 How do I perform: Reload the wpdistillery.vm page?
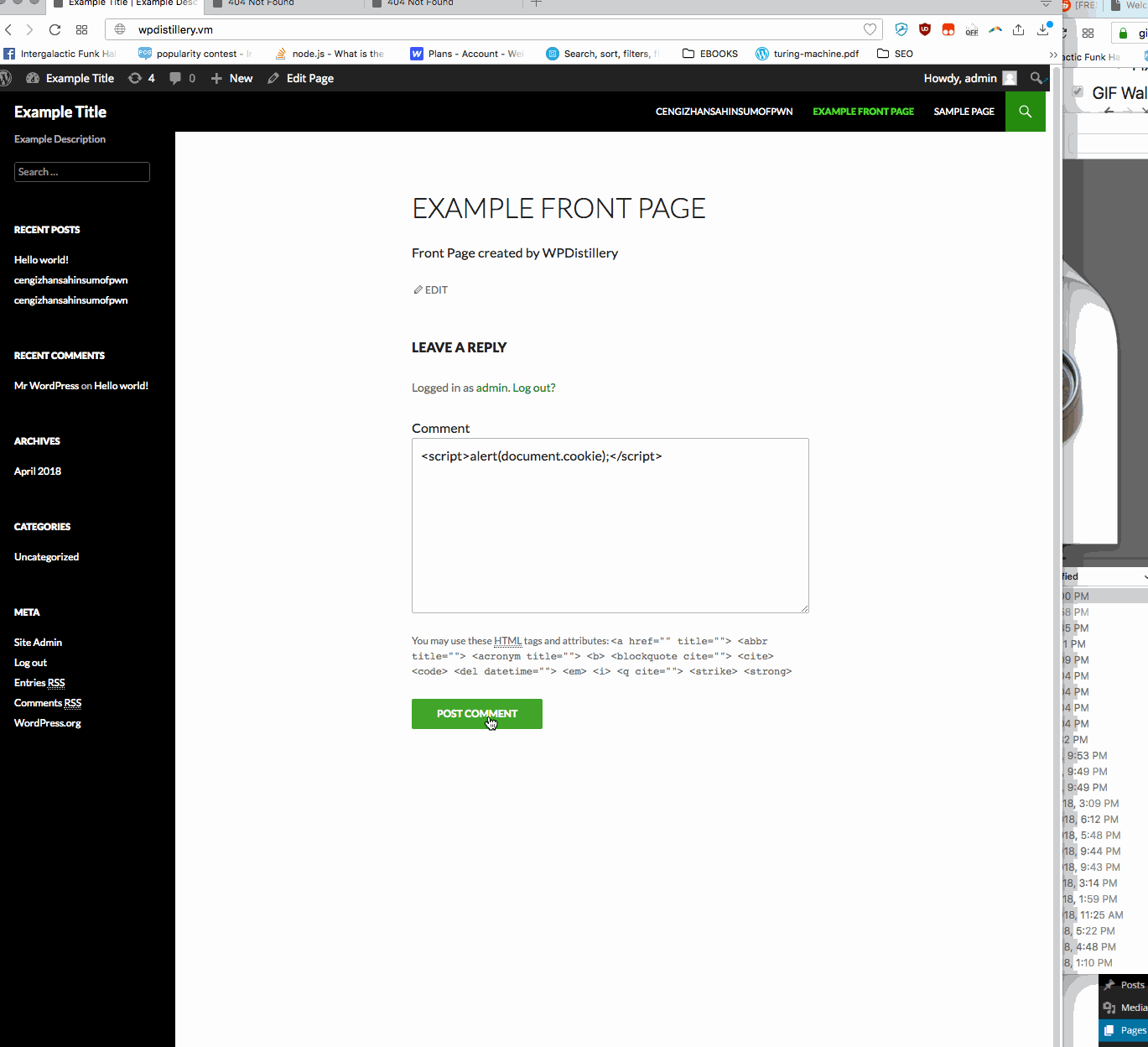[55, 29]
